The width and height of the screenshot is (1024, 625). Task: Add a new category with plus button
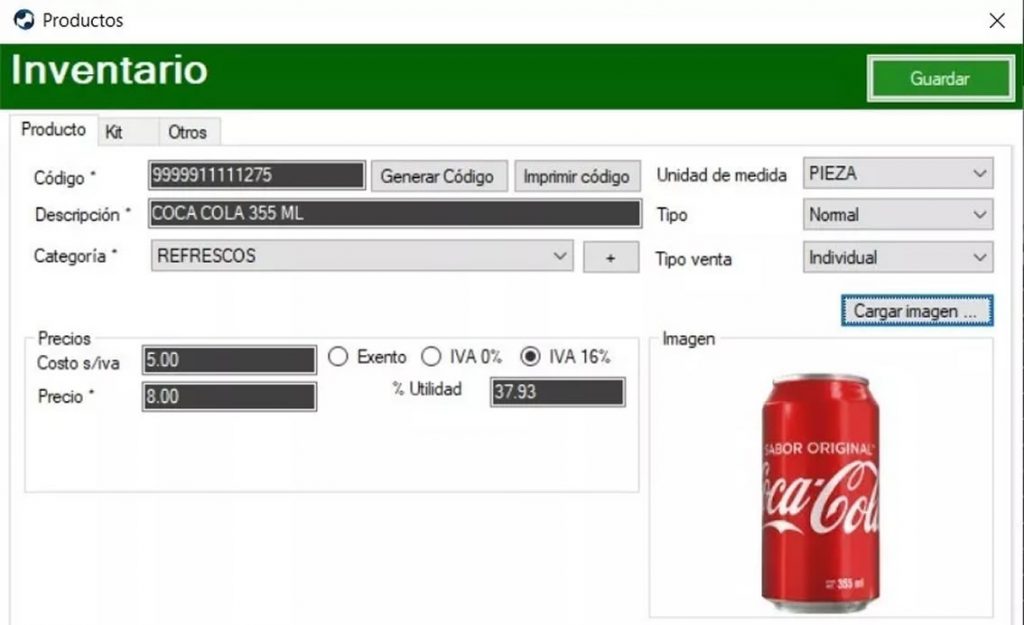point(611,257)
